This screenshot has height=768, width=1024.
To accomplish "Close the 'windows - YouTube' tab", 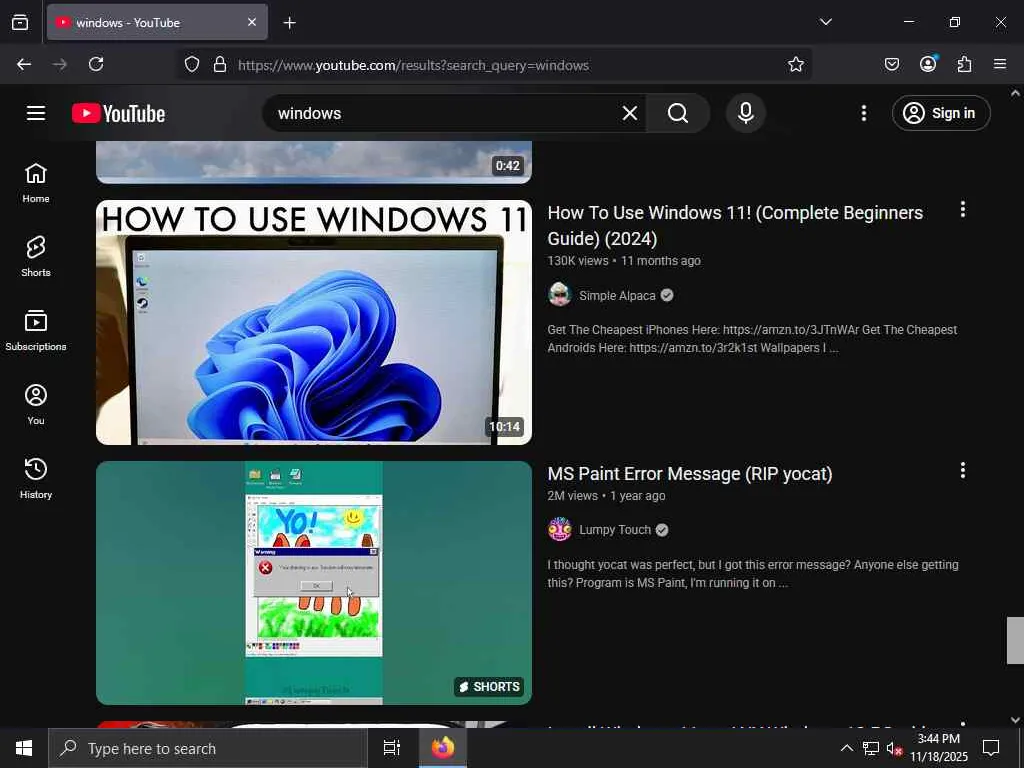I will [252, 22].
